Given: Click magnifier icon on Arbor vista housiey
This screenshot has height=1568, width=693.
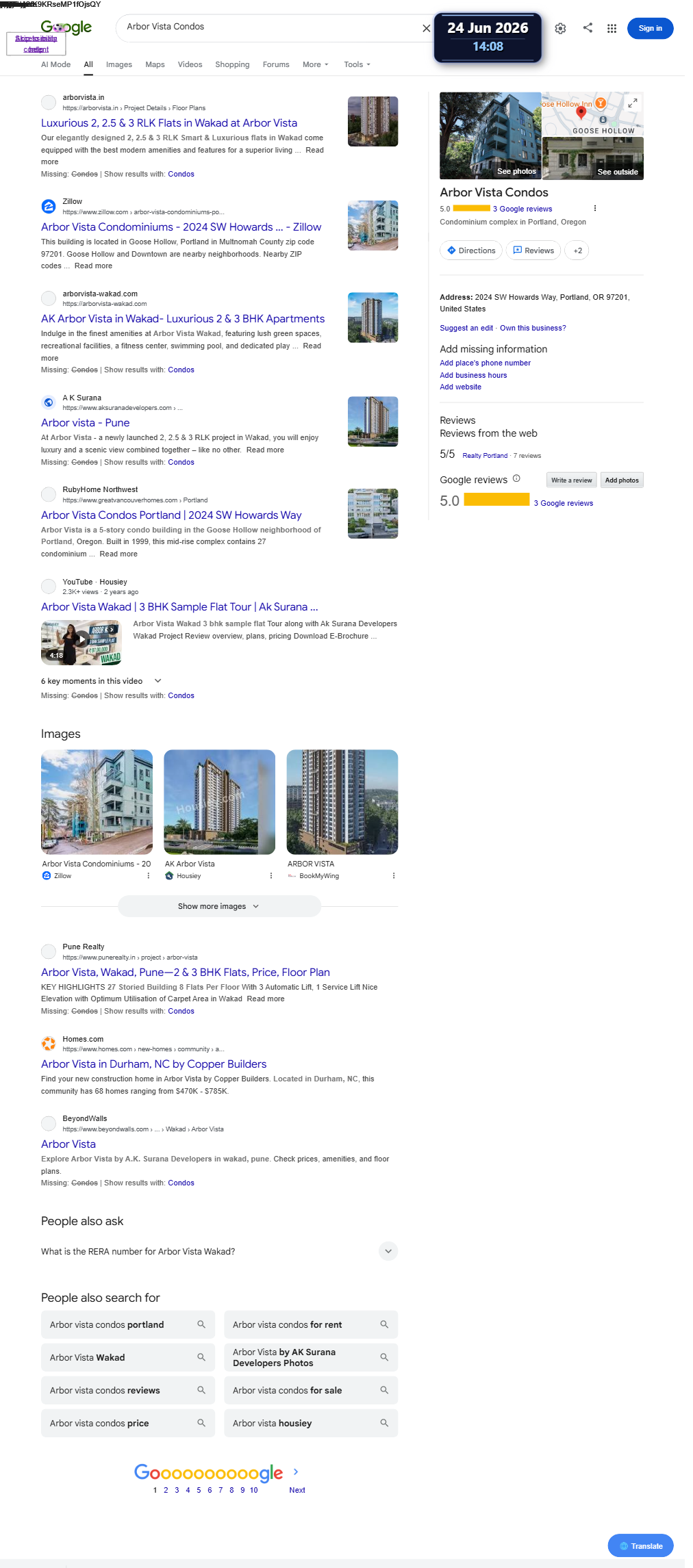Looking at the screenshot, I should point(384,1423).
